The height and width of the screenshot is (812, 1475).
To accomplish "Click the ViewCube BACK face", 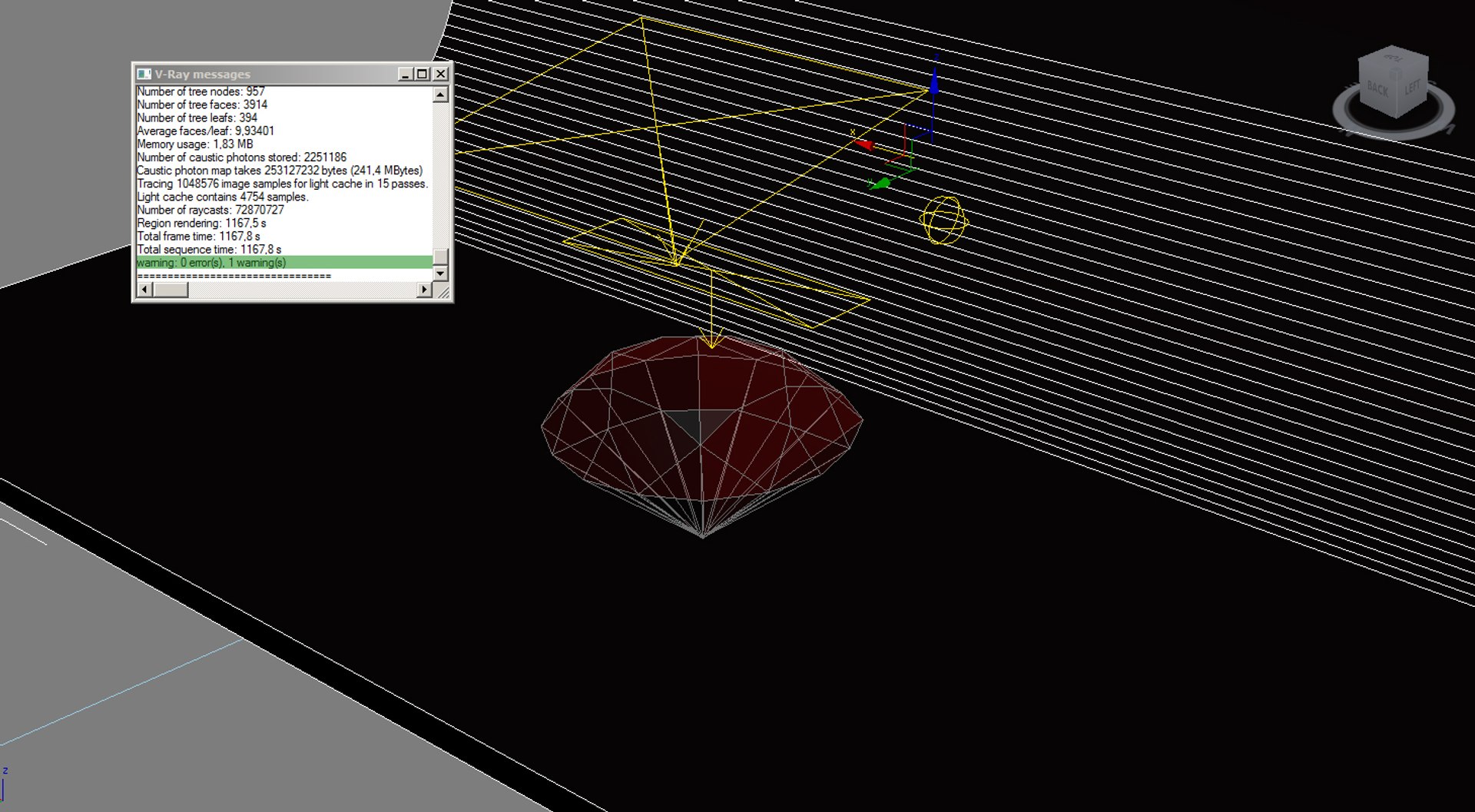I will [x=1378, y=89].
